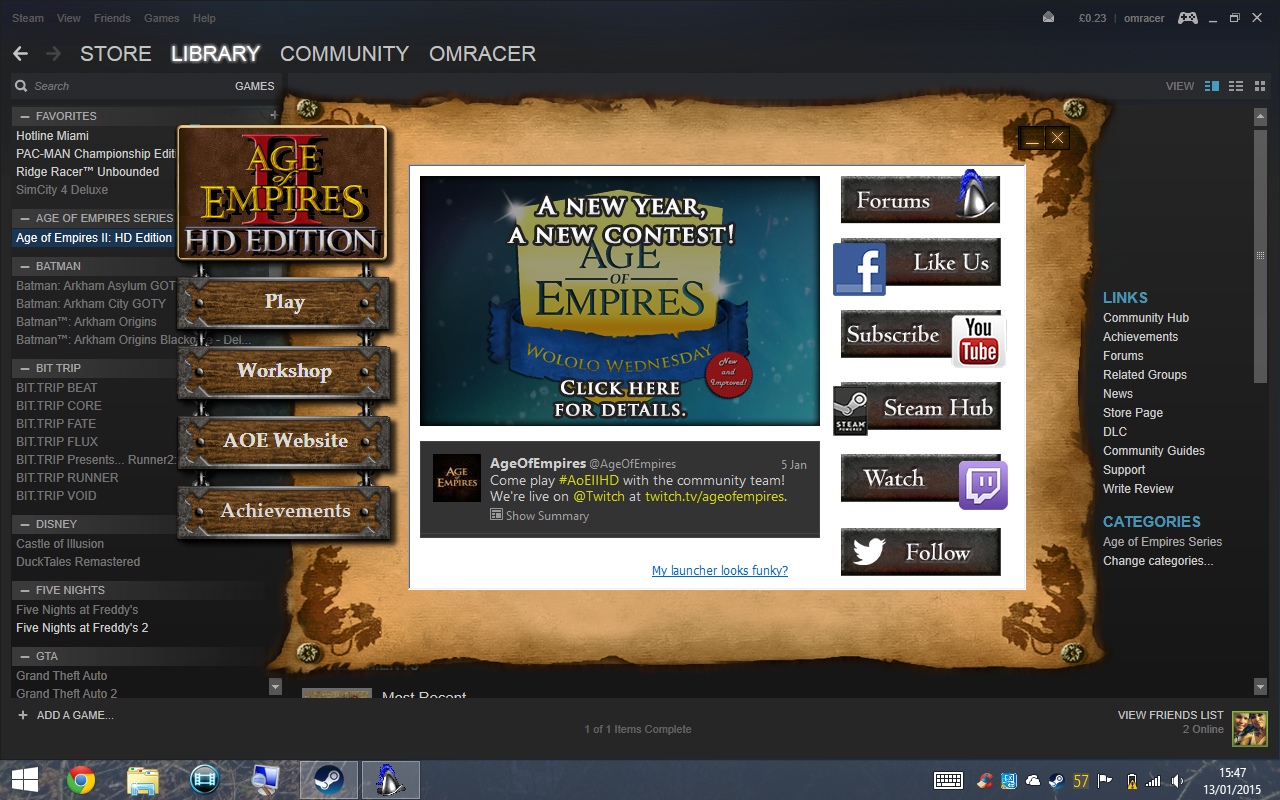Screen dimensions: 1280x800
Task: Click the friends avatar thumbnail
Action: pyautogui.click(x=1249, y=729)
